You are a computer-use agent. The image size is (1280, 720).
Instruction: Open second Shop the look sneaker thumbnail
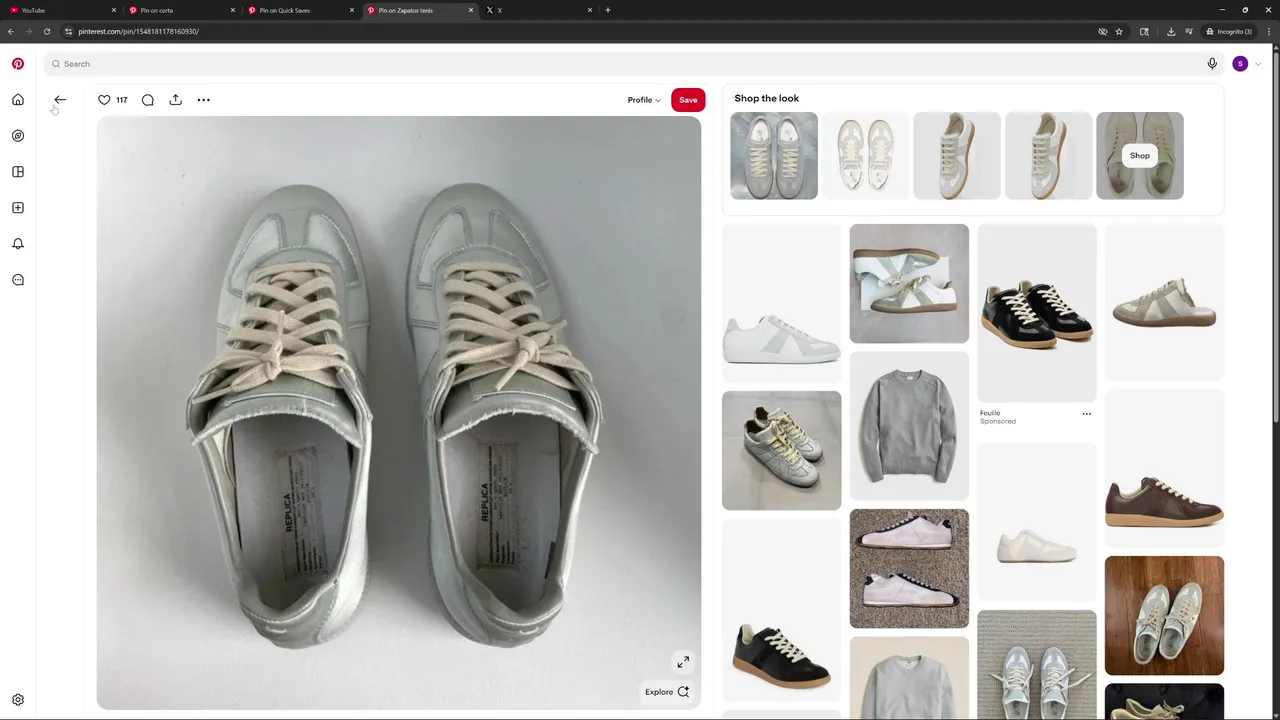[865, 156]
